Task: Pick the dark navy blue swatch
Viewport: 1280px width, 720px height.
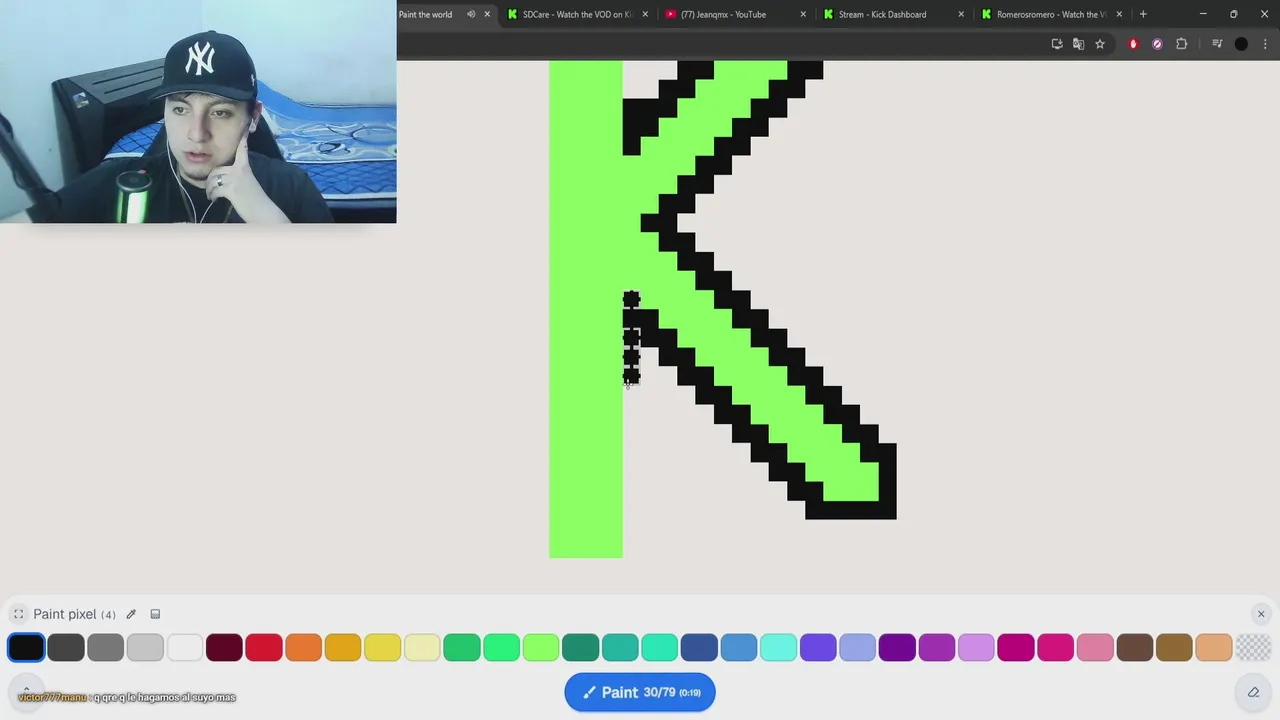Action: pos(699,647)
